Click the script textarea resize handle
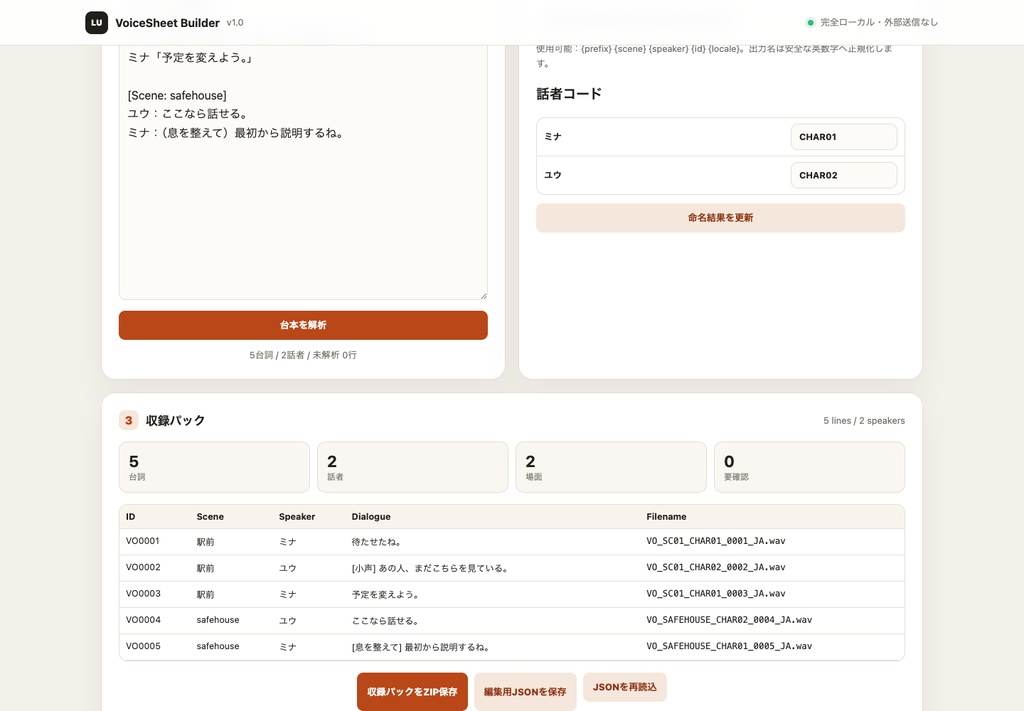Screen dimensions: 1024x711 coord(483,295)
